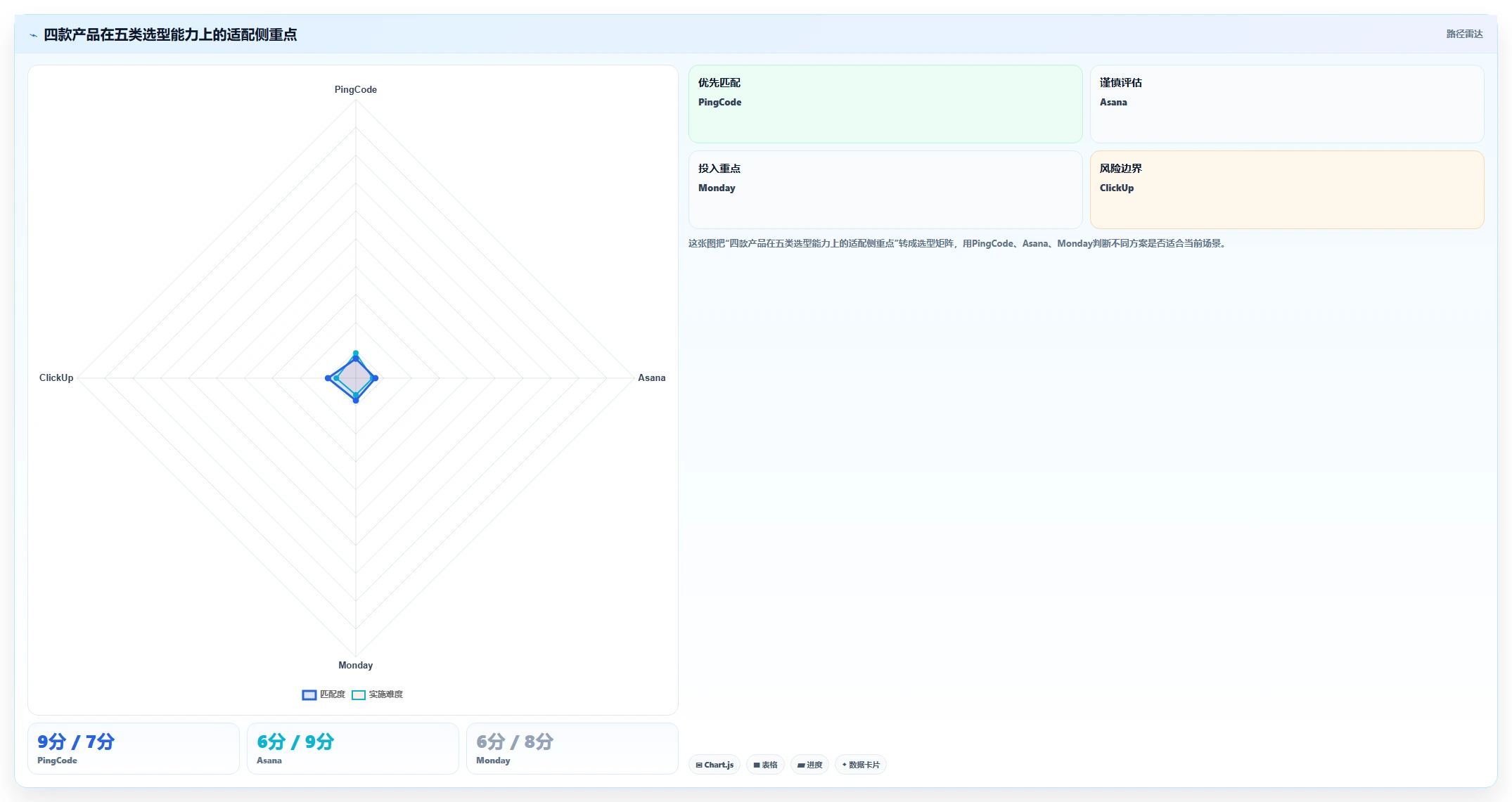The width and height of the screenshot is (1512, 802).
Task: Toggle the 匹配度 legend swatch
Action: pyautogui.click(x=309, y=694)
